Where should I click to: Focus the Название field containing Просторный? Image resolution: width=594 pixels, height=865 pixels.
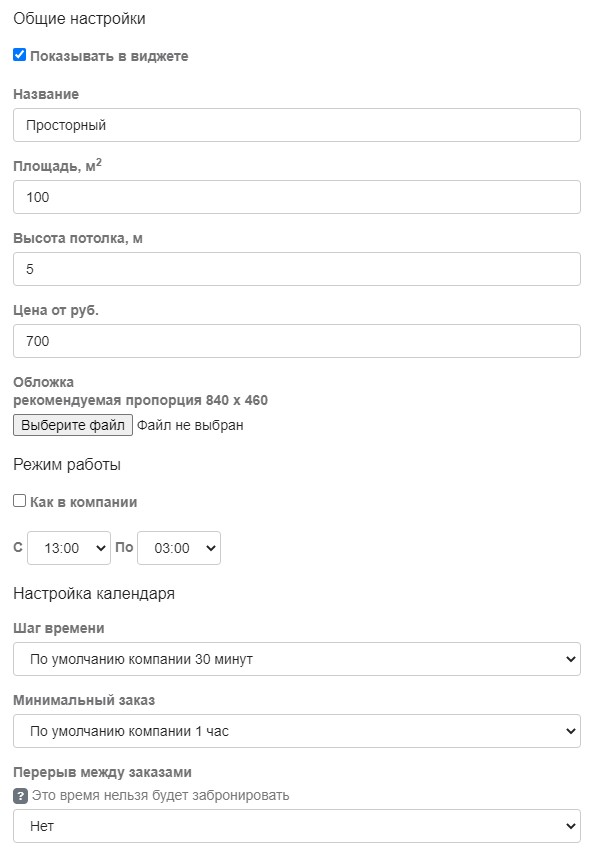pos(297,125)
